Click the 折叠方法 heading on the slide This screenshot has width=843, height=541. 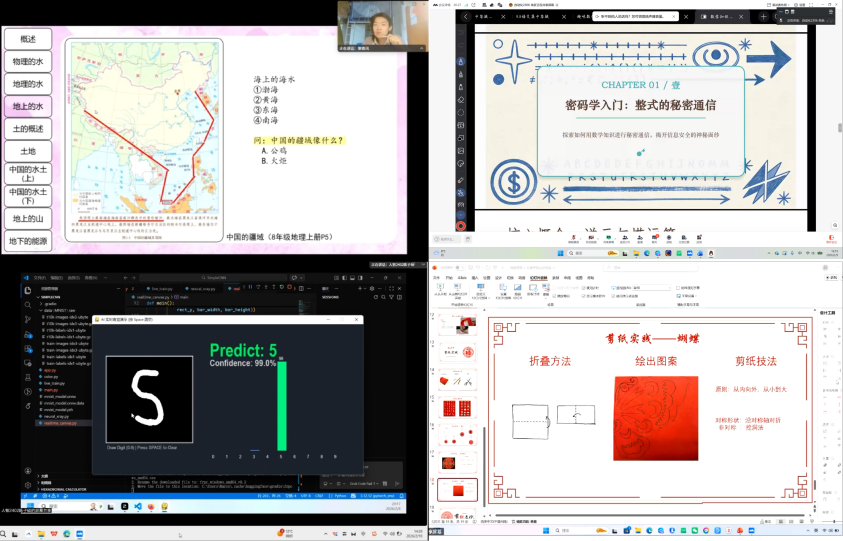(550, 361)
